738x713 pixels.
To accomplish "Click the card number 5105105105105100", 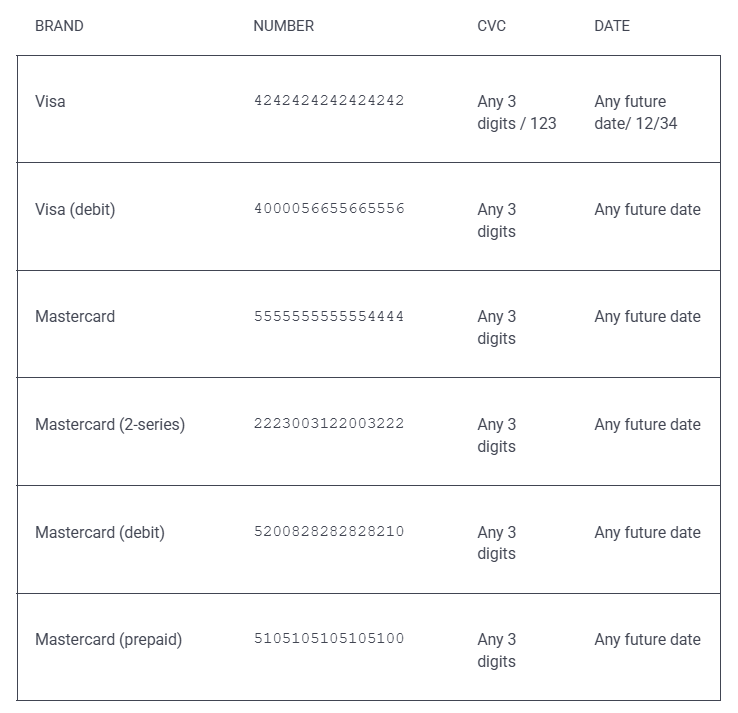I will click(329, 639).
